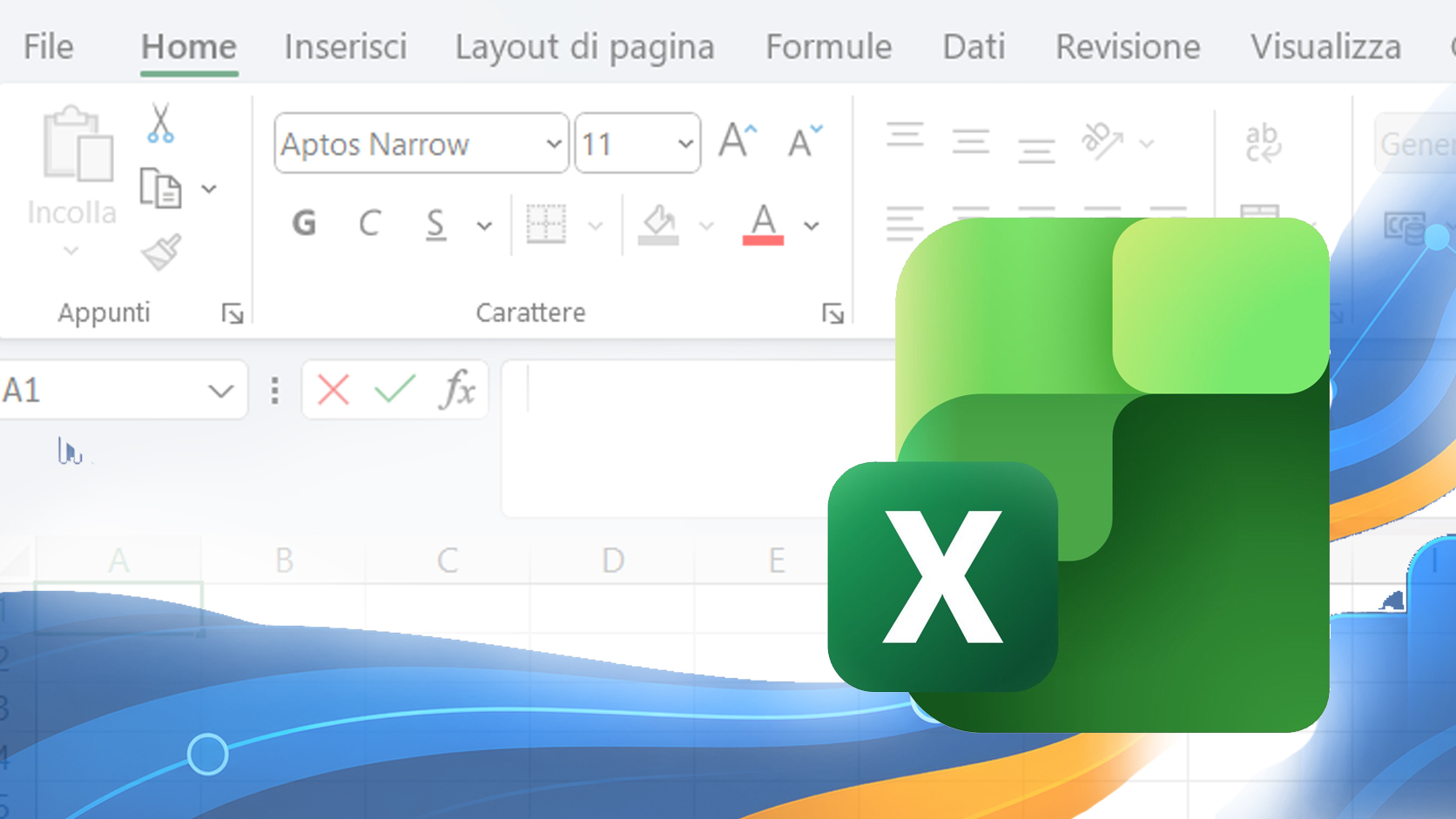Click into the formula bar field

click(697, 438)
